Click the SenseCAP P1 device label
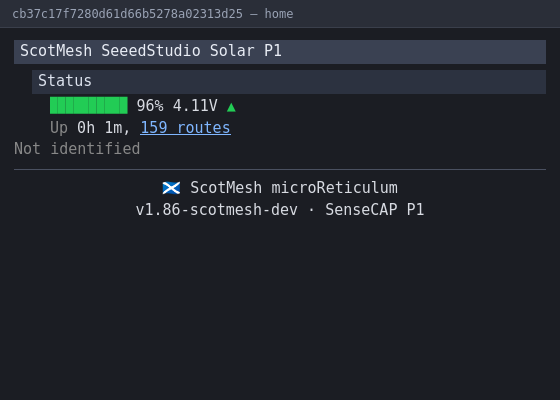The image size is (560, 400). coord(375,210)
